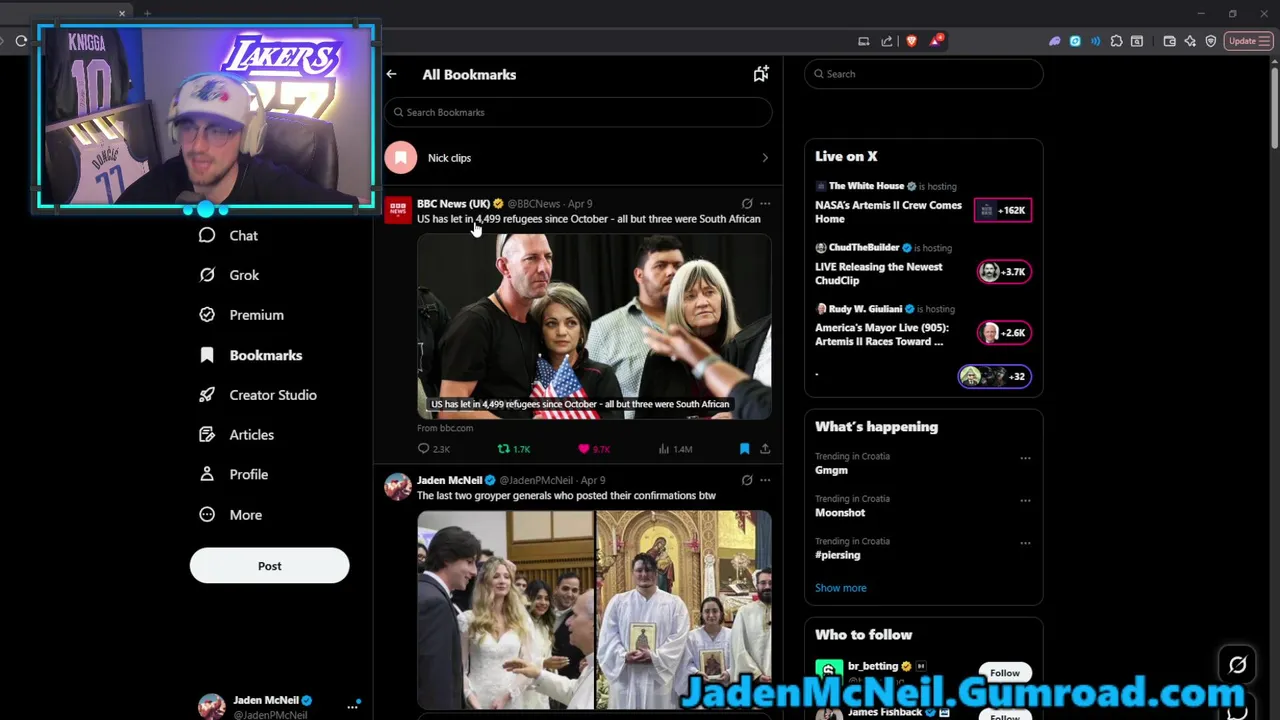This screenshot has height=720, width=1280.
Task: Reply to the BBC News post
Action: 434,449
